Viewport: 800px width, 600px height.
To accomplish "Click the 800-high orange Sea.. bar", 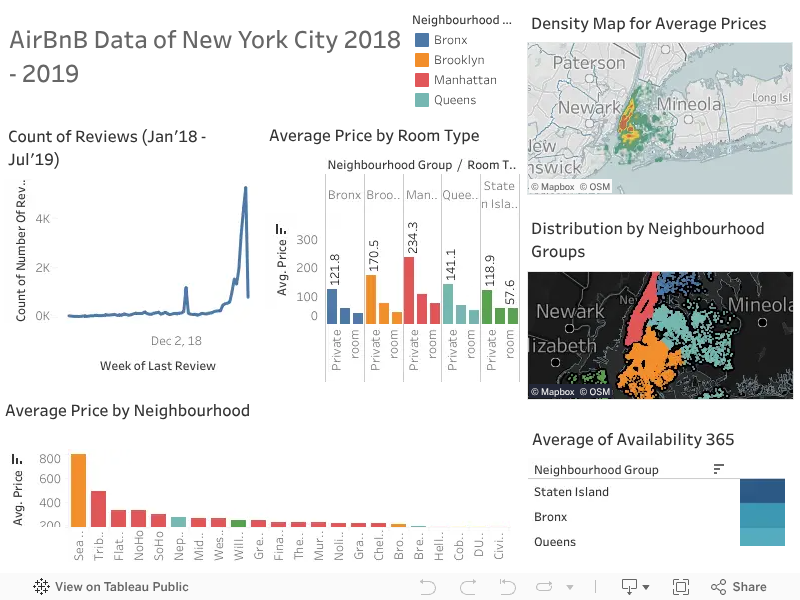I will click(x=79, y=490).
